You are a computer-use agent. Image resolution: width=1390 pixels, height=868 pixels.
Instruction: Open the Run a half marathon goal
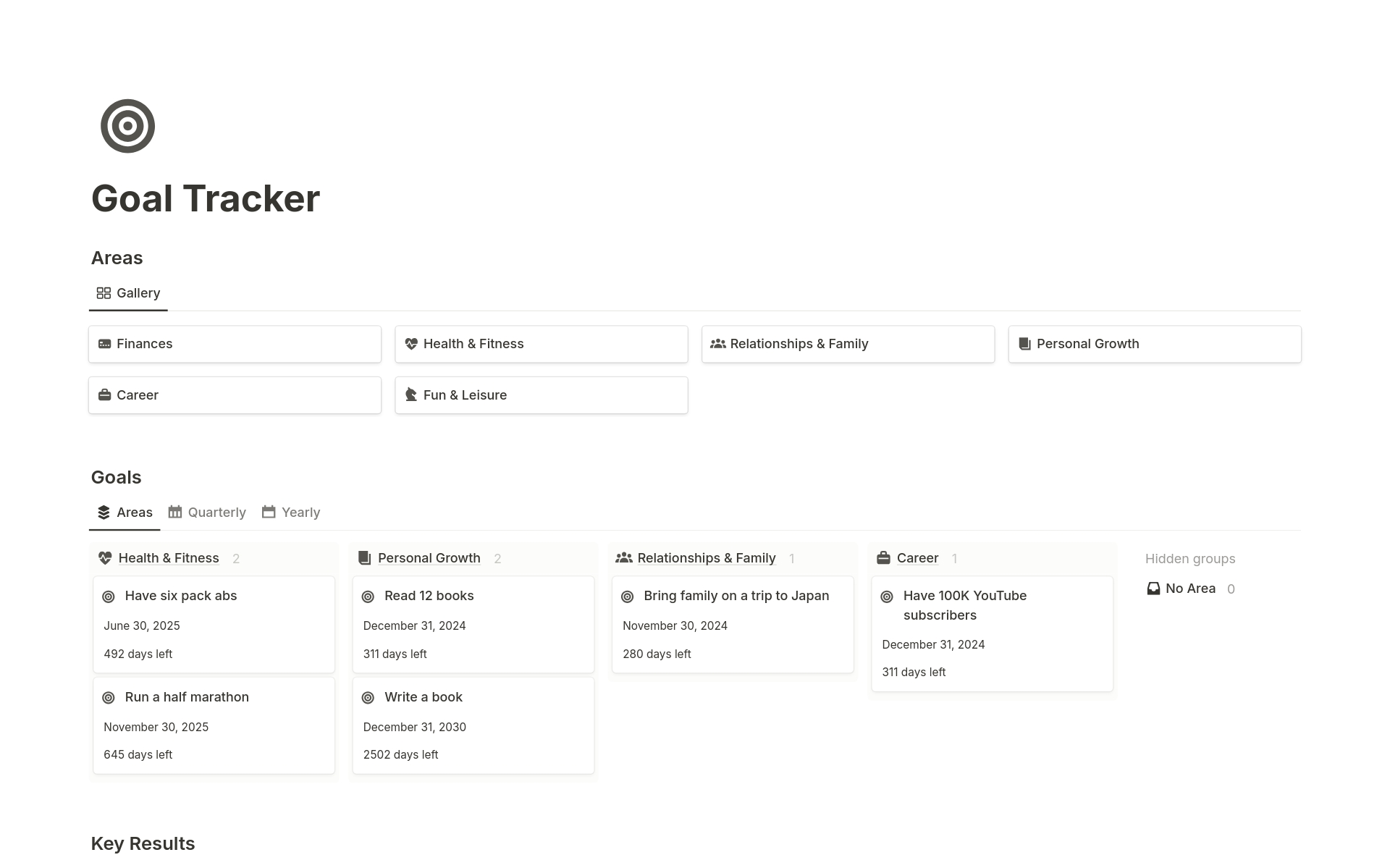click(187, 697)
